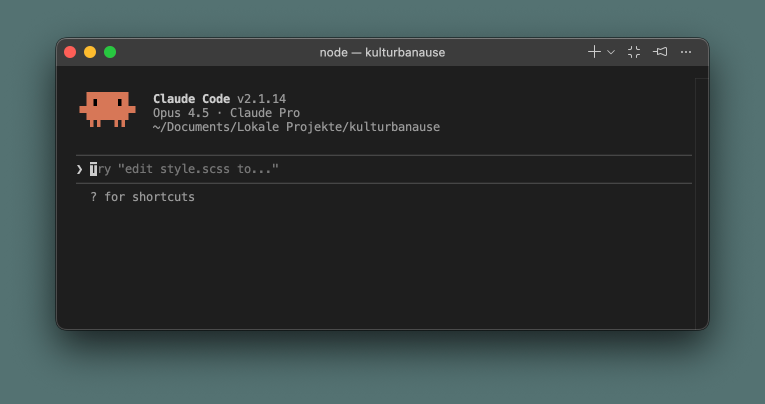Expand the dropdown chevron beside the plus
765x404 pixels.
610,52
